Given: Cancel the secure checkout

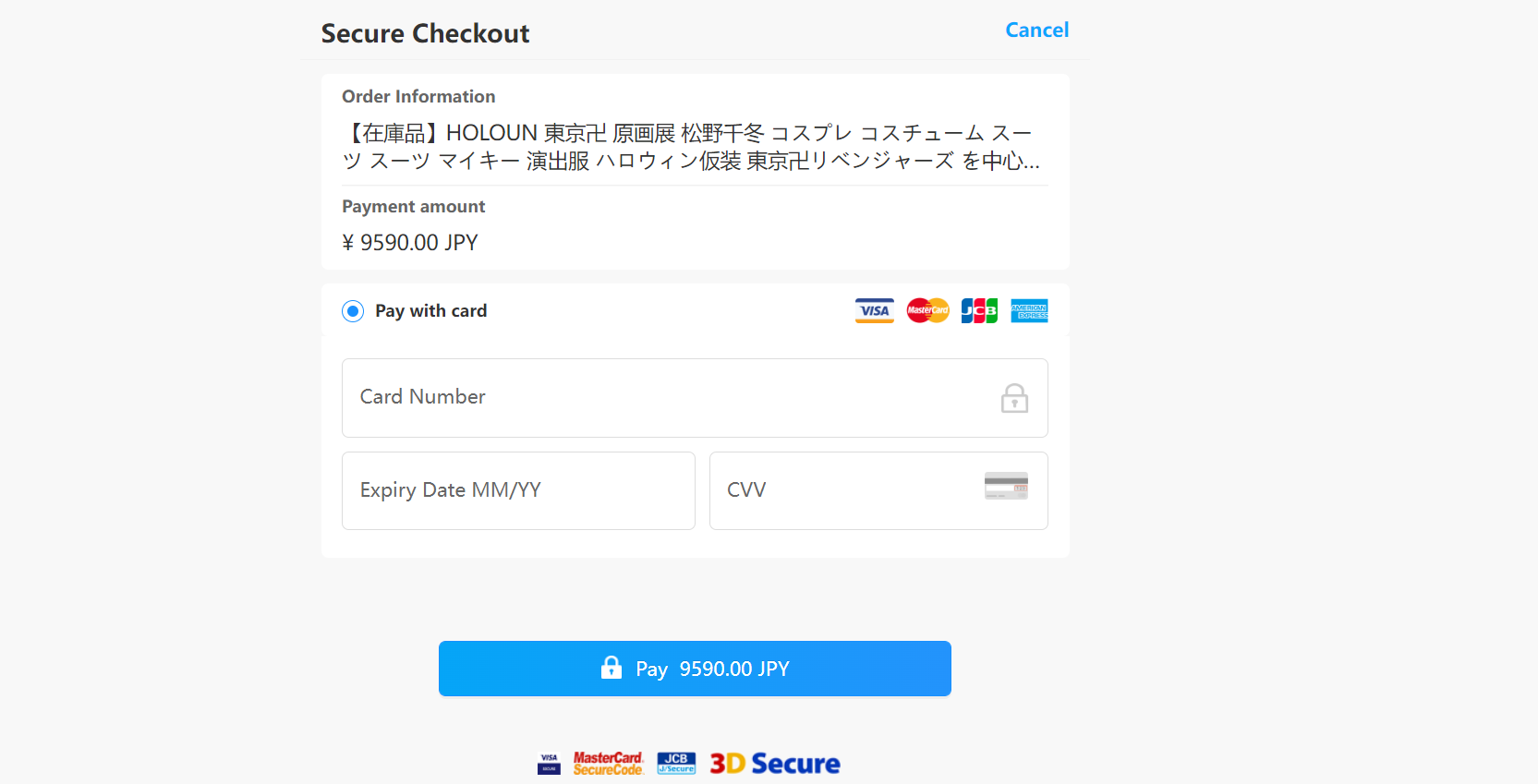Looking at the screenshot, I should (x=1036, y=30).
